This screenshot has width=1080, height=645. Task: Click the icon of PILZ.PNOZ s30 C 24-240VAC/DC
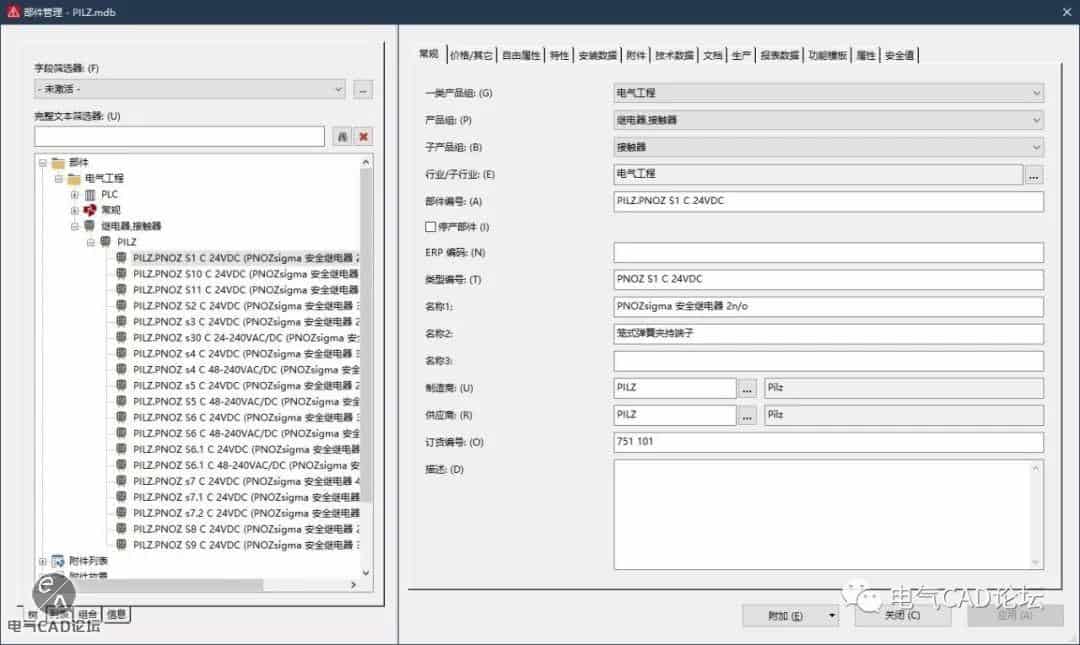pos(121,338)
